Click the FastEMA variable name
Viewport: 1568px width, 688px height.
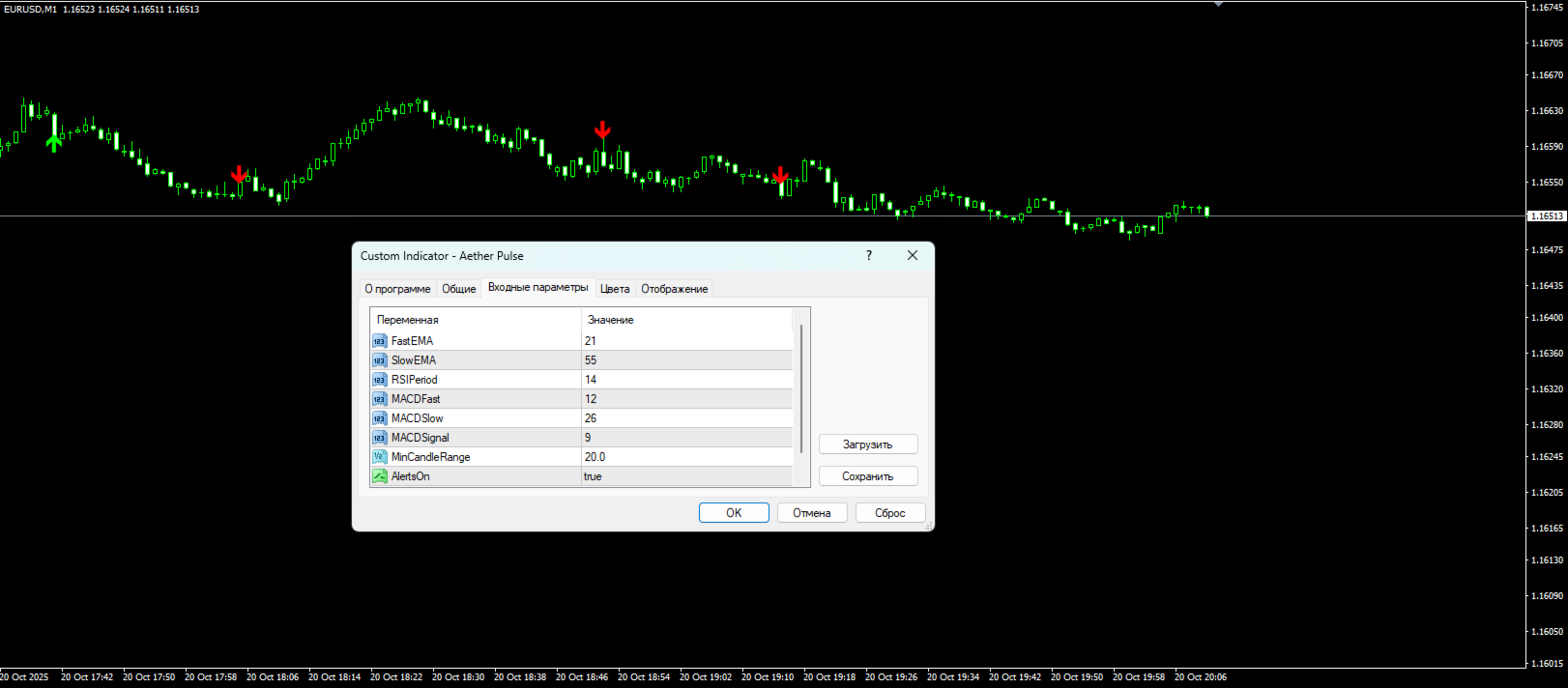tap(412, 341)
